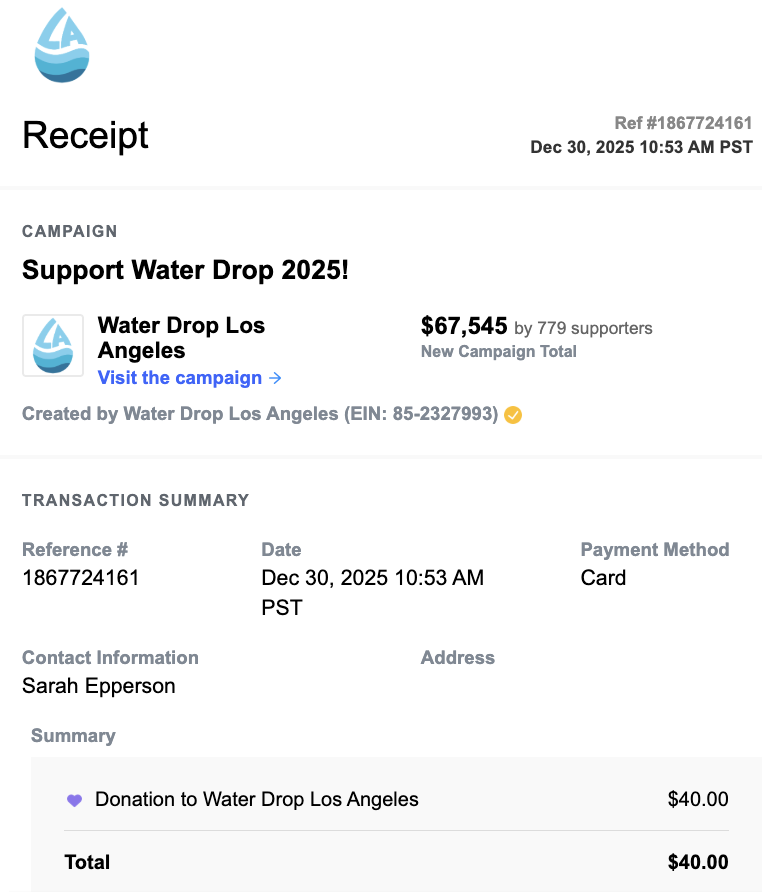Click the 779 supporters text
This screenshot has width=762, height=892.
click(x=594, y=328)
